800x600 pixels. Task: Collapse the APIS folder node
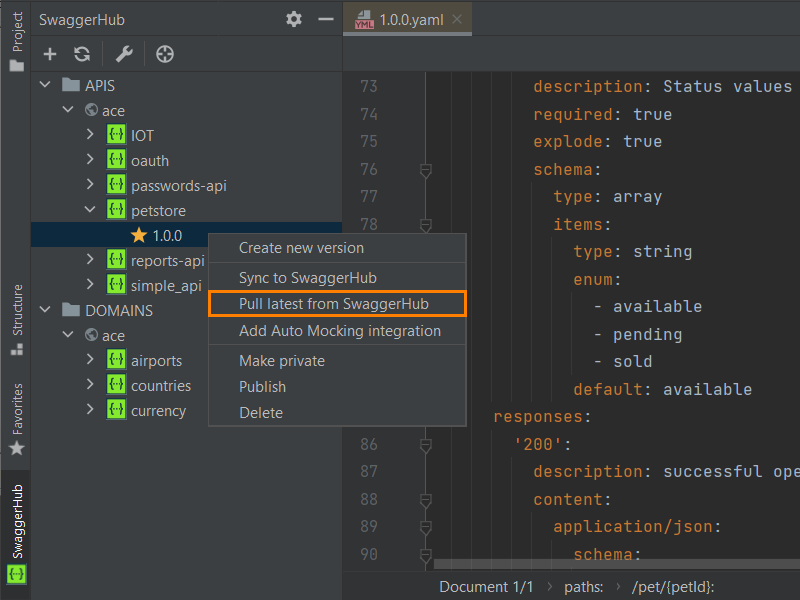pyautogui.click(x=45, y=85)
